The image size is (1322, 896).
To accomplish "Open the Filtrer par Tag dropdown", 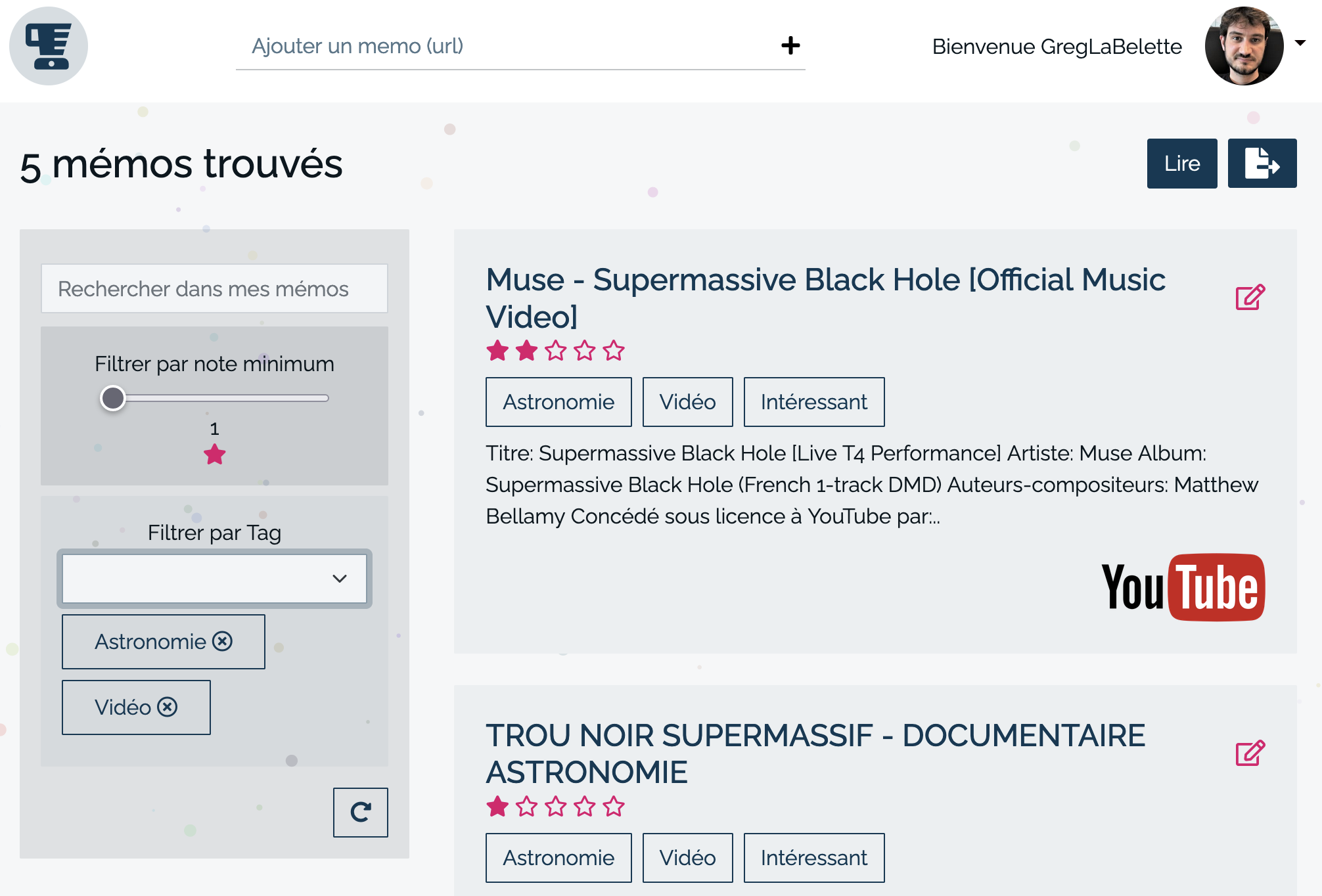I will point(214,578).
